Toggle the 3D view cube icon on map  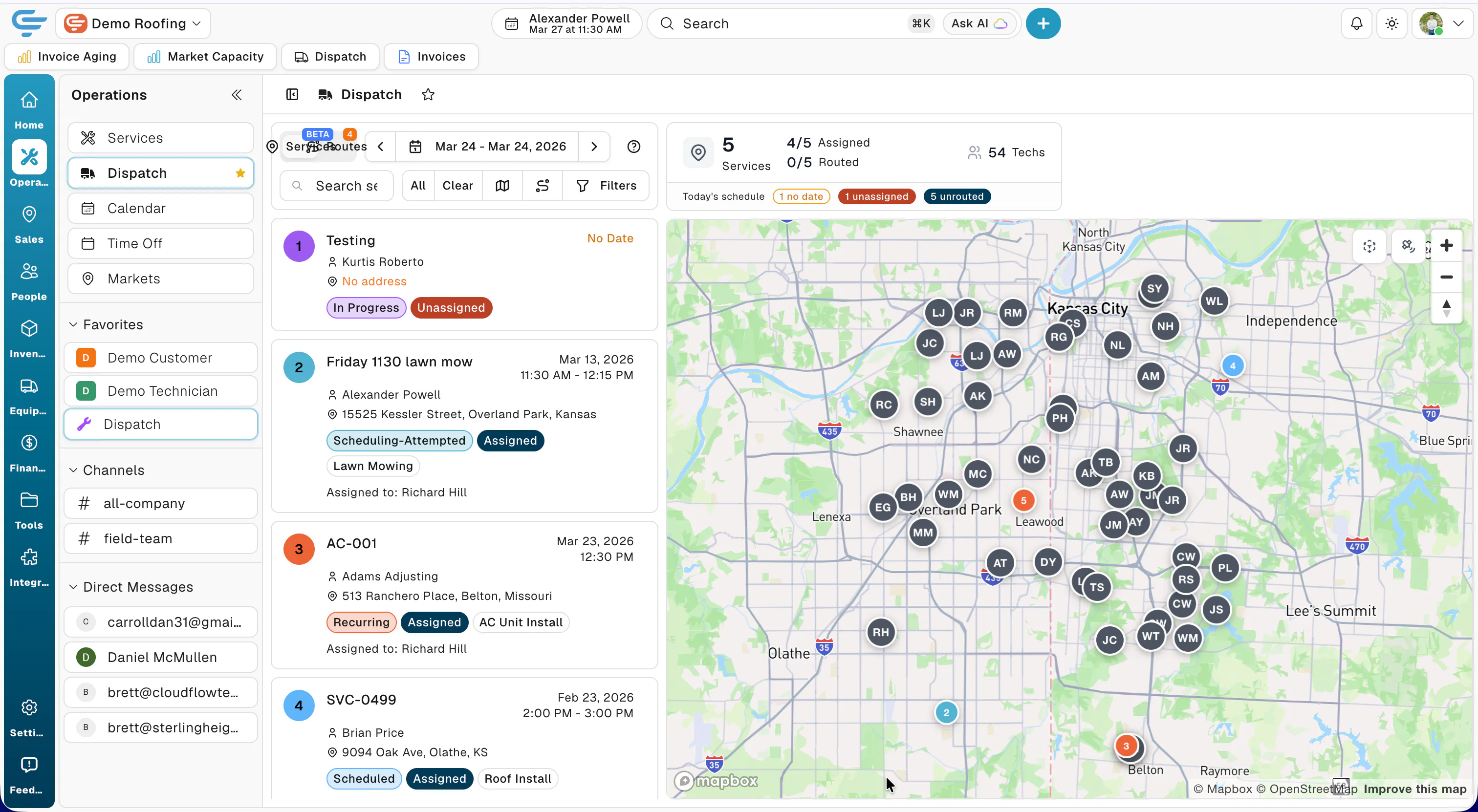coord(1369,246)
